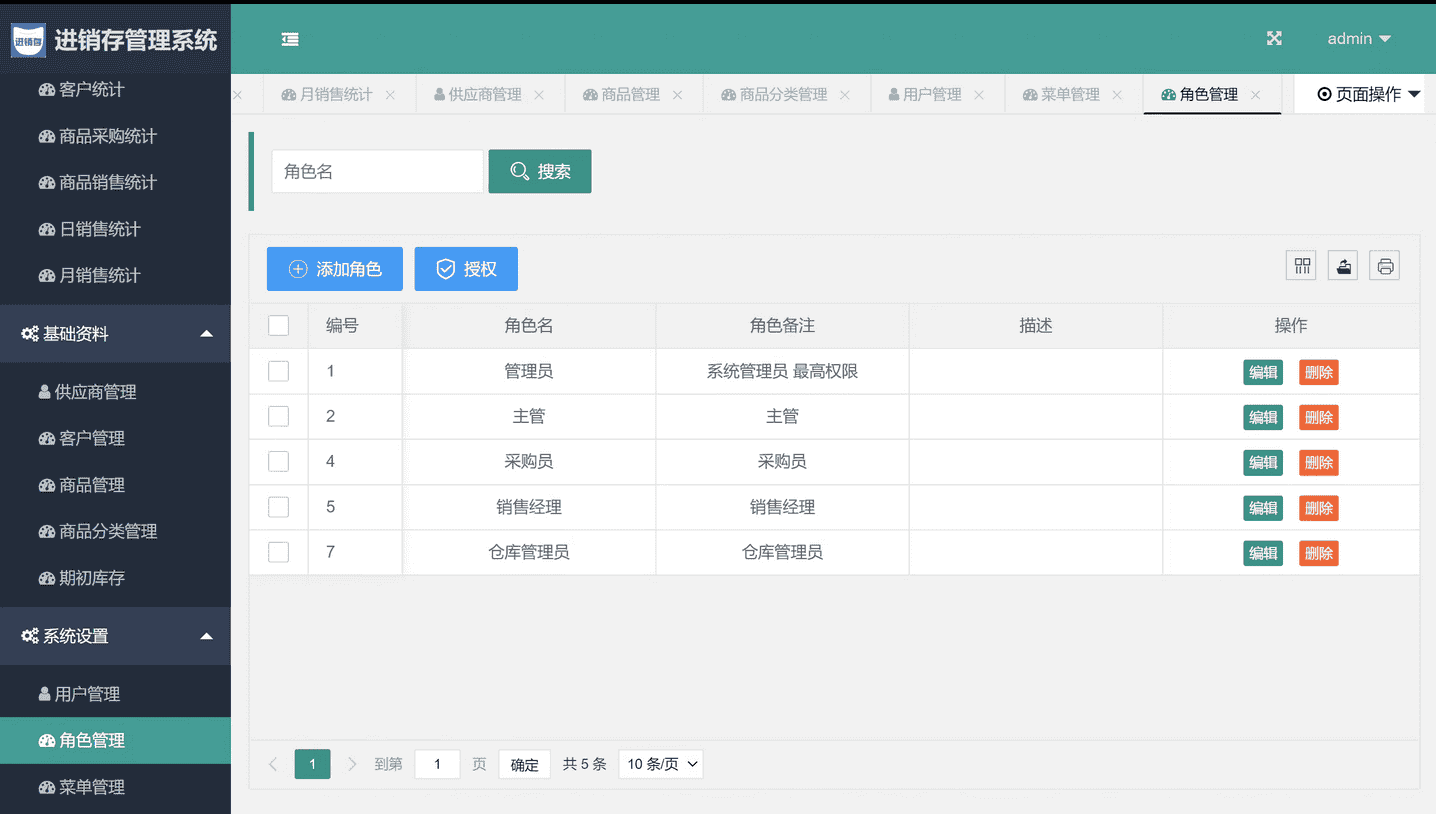Viewport: 1436px width, 814px height.
Task: Check the select-all header checkbox
Action: click(279, 326)
